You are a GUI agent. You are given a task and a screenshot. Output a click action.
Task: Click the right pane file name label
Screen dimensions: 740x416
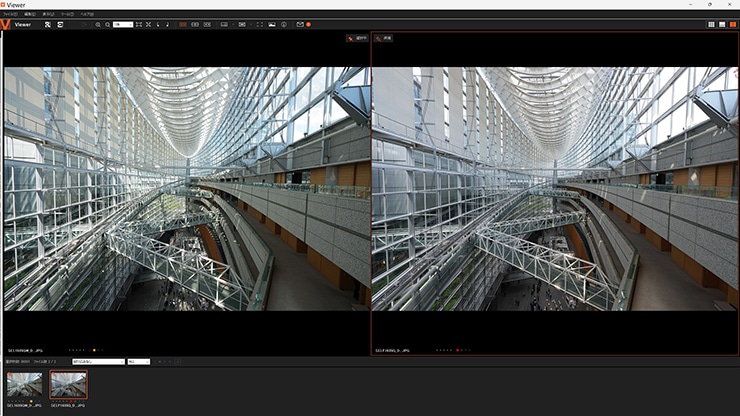tap(393, 351)
